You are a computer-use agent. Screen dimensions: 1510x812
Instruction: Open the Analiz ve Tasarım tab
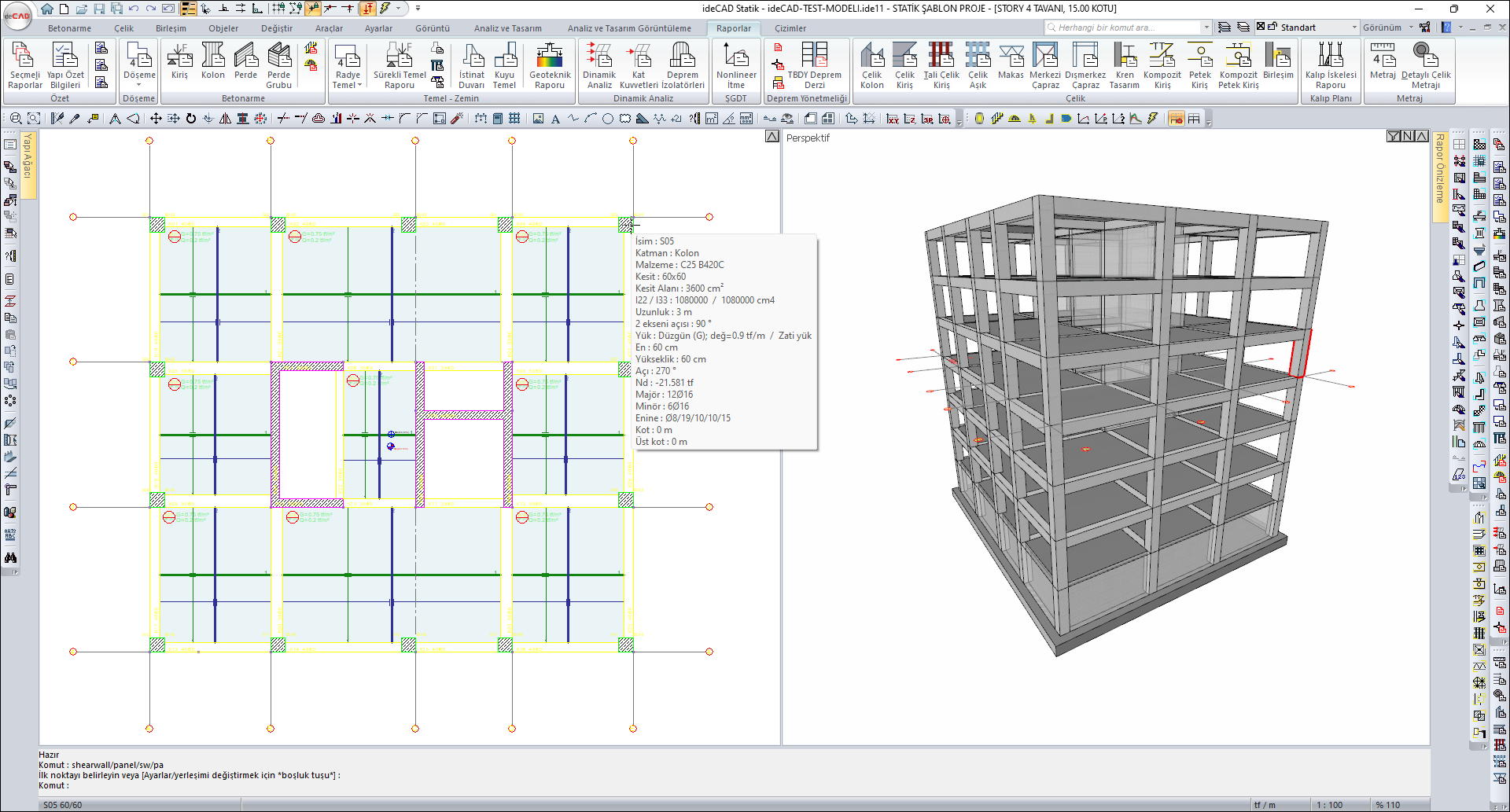tap(507, 28)
